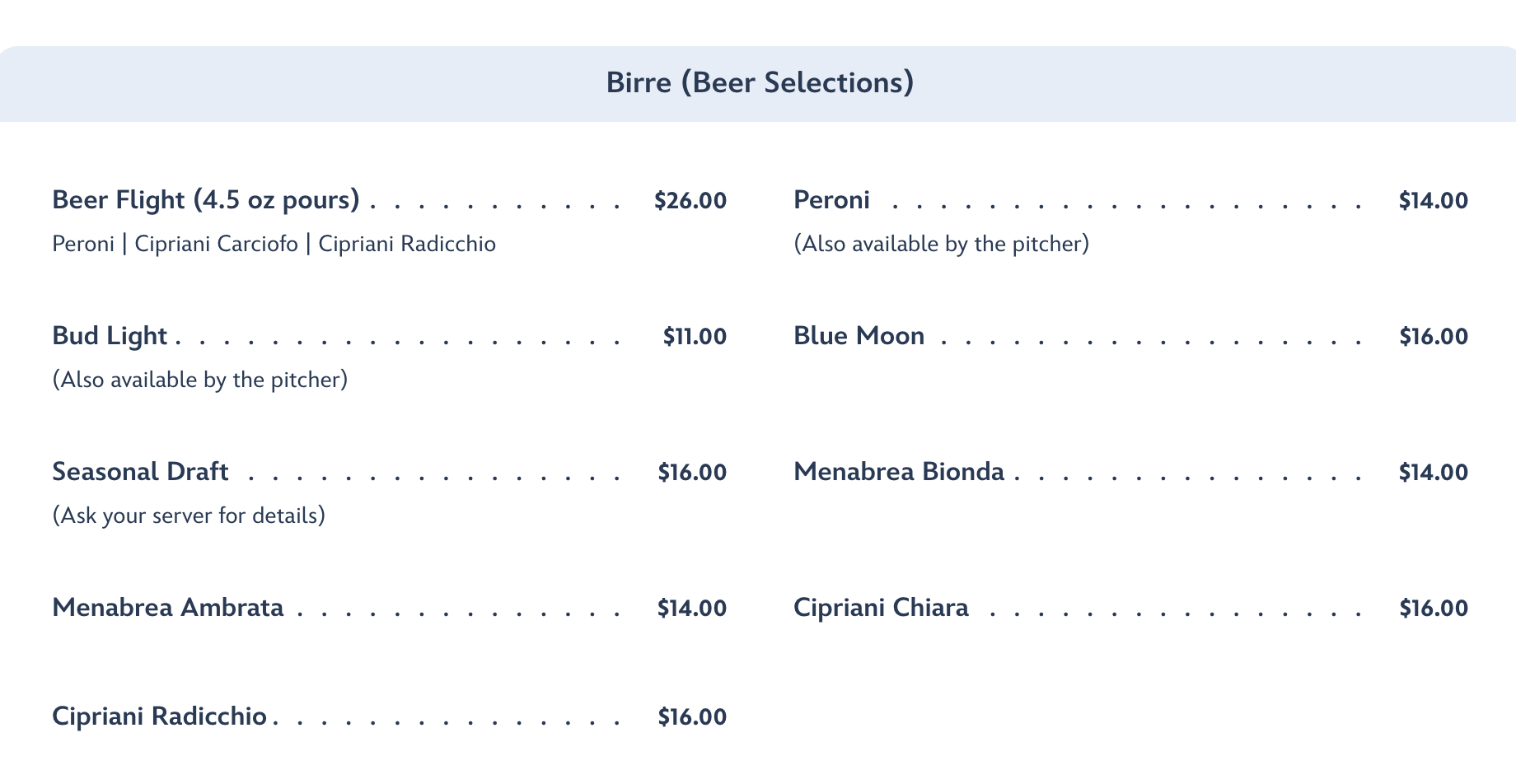This screenshot has height=784, width=1516.
Task: Click the $26.00 Beer Flight price
Action: [690, 201]
